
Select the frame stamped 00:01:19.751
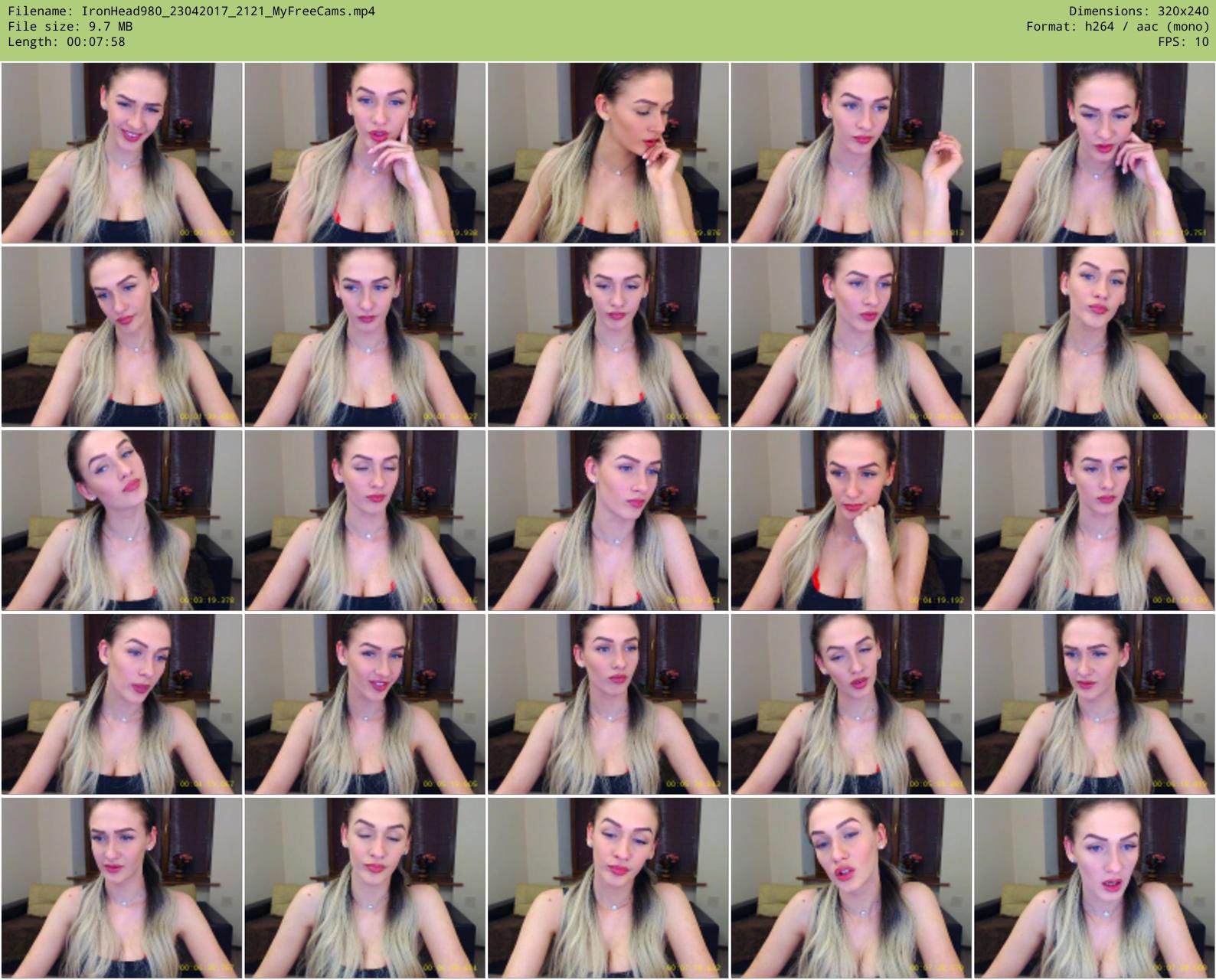1094,153
